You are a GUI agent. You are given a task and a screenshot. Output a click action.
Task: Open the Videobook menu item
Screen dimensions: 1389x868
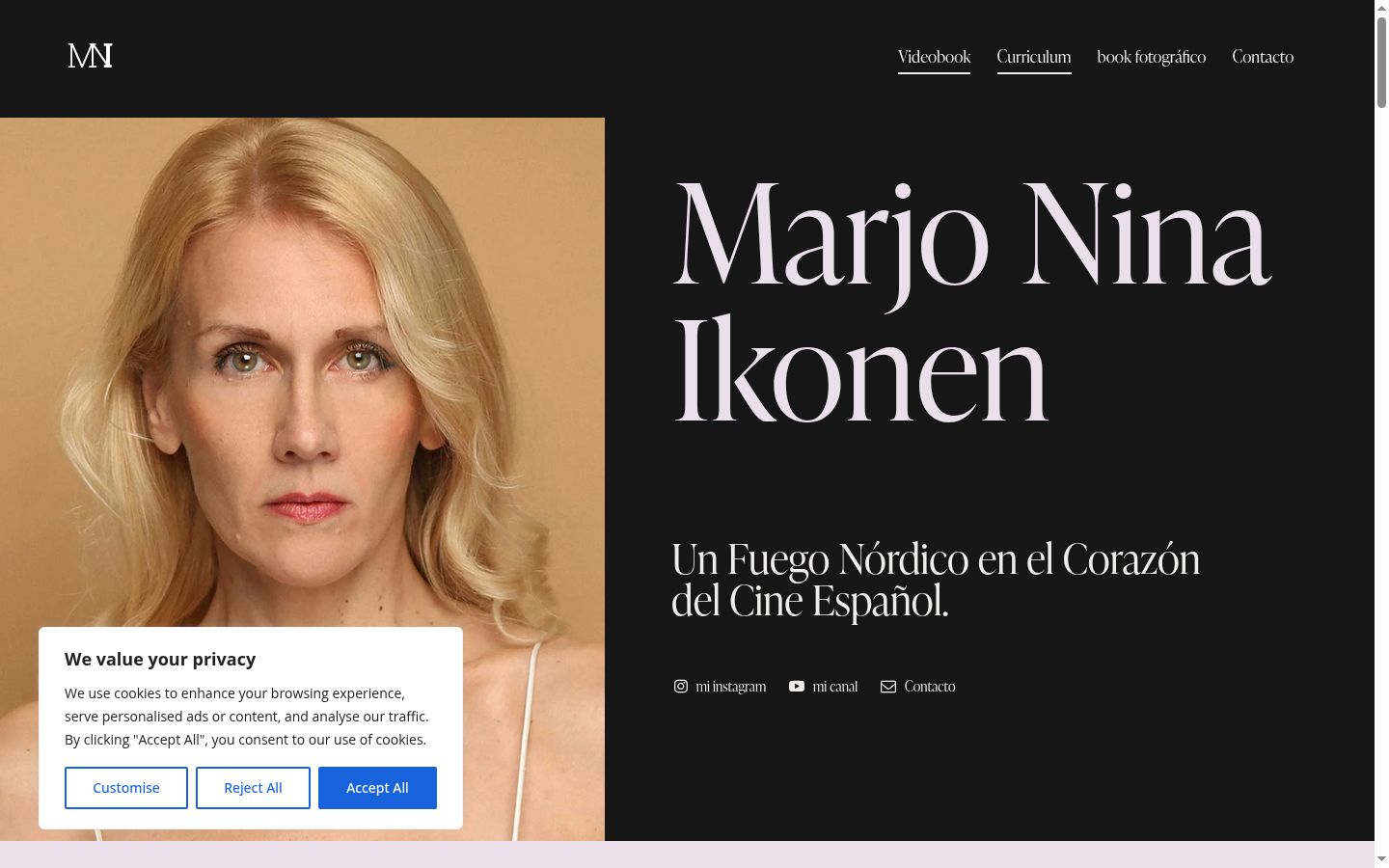(x=934, y=57)
